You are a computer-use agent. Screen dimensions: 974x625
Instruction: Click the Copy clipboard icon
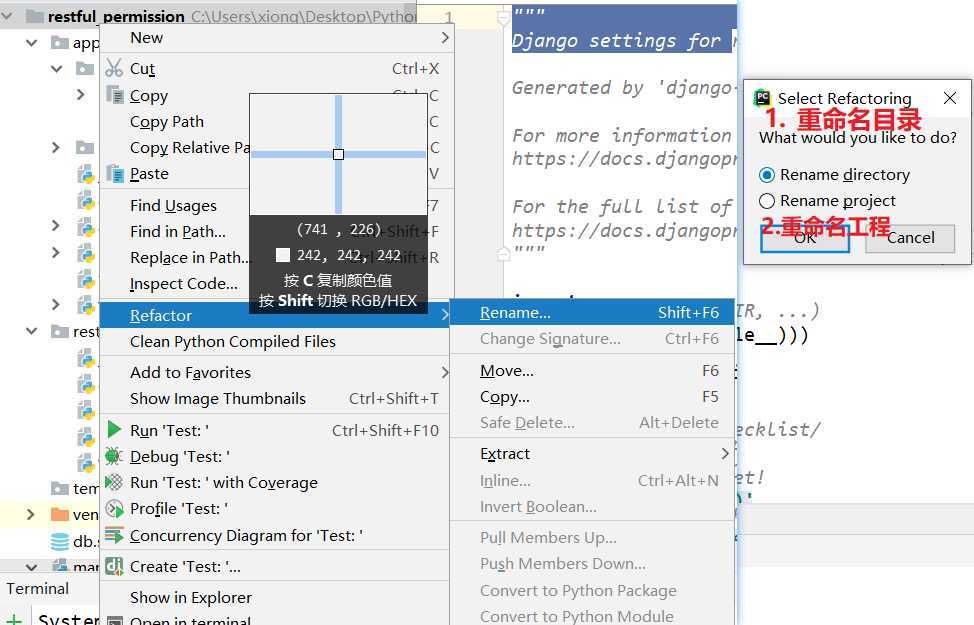[115, 94]
